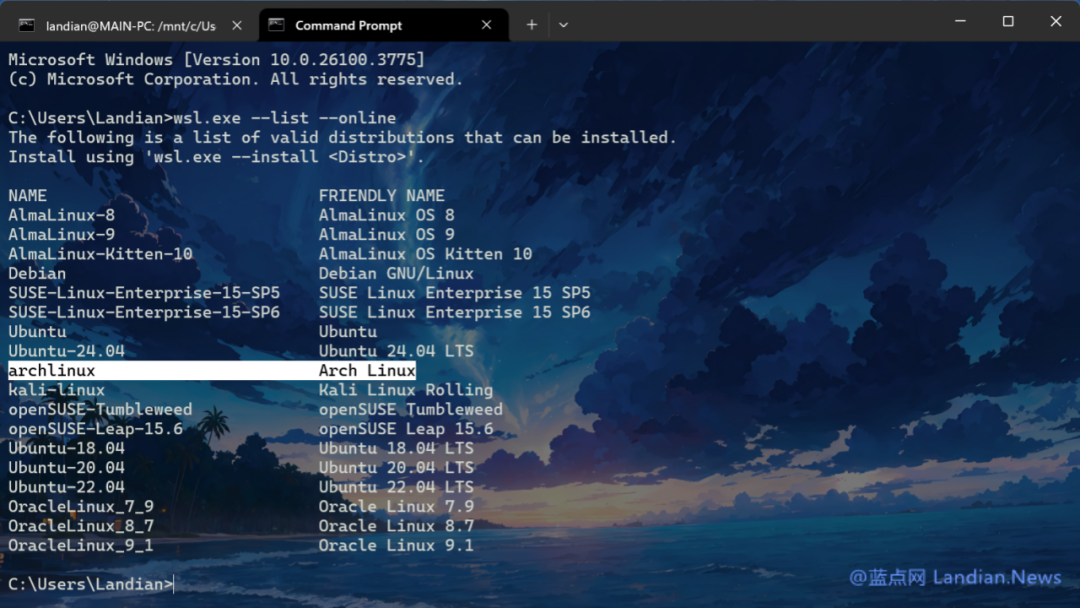
Task: Click the OracleLinux_7_9 distro name
Action: (81, 507)
